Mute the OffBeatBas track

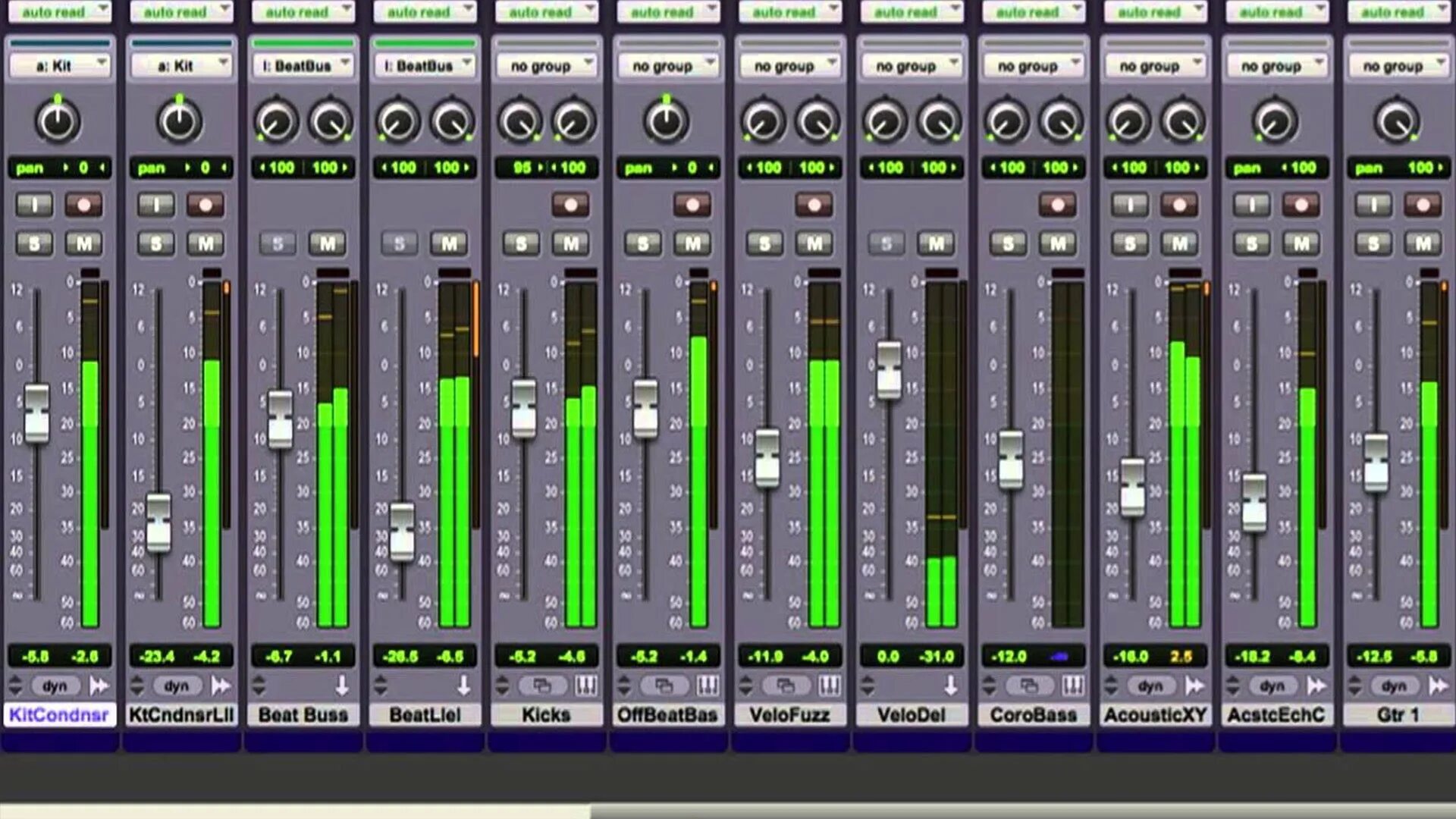click(x=692, y=243)
